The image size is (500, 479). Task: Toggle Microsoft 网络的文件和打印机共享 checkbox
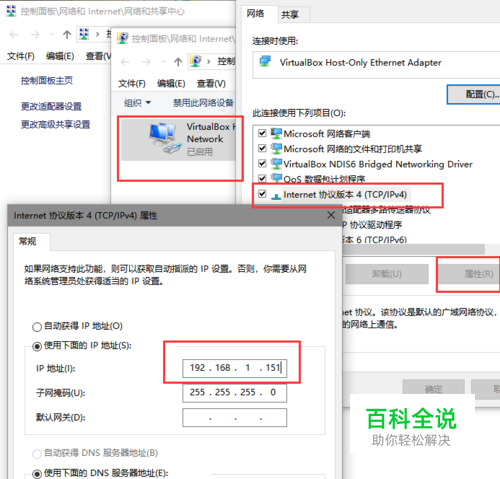[x=262, y=148]
